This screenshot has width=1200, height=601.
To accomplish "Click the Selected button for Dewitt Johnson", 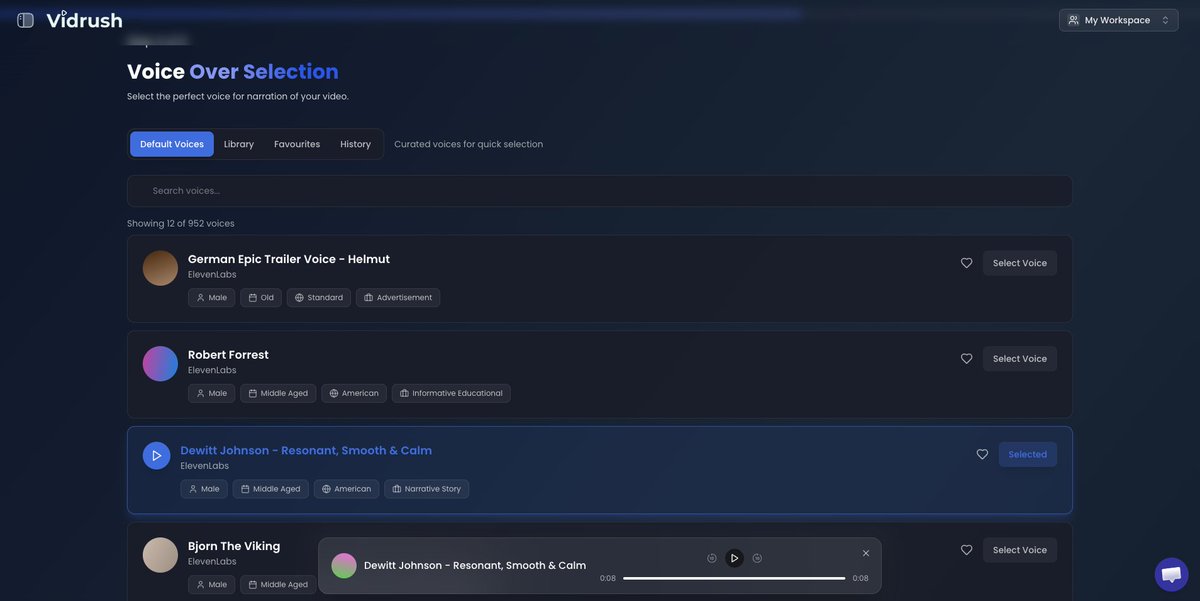I will 1027,454.
